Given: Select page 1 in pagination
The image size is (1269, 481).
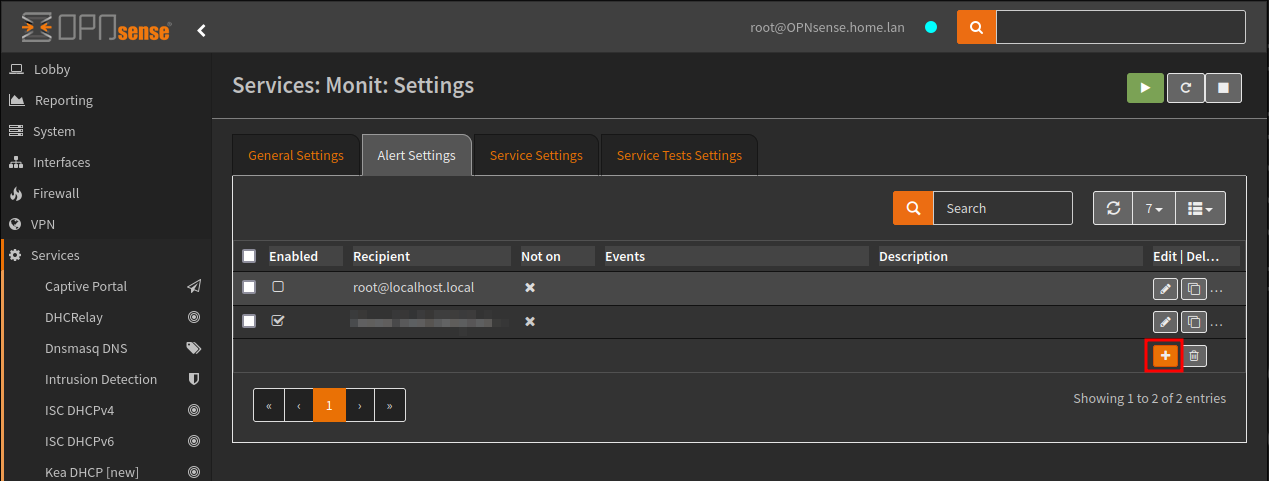Looking at the screenshot, I should (x=329, y=405).
